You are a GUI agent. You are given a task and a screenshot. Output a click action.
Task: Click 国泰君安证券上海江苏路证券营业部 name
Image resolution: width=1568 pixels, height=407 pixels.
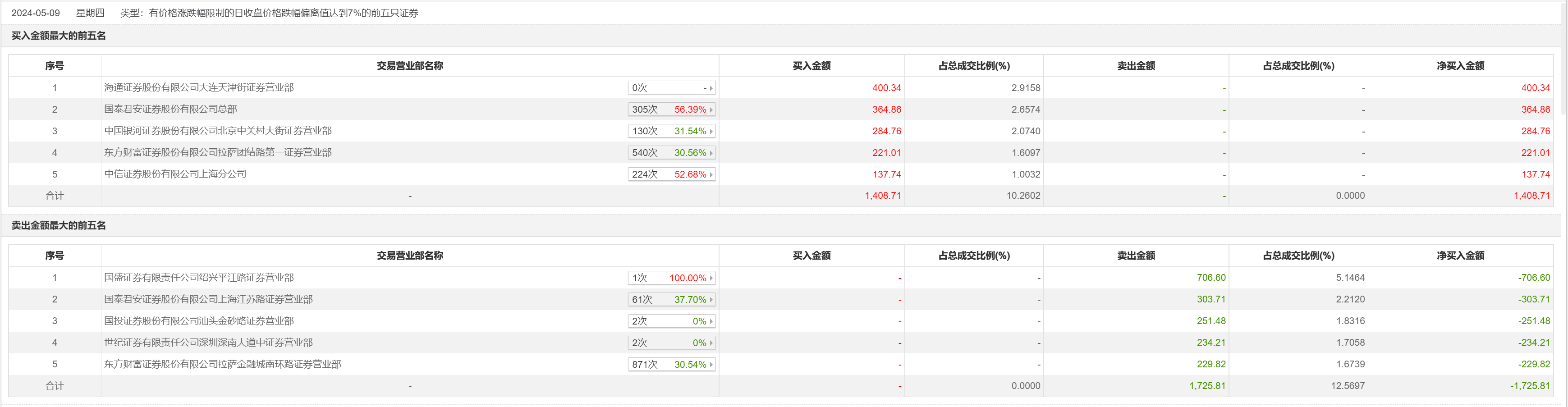208,299
